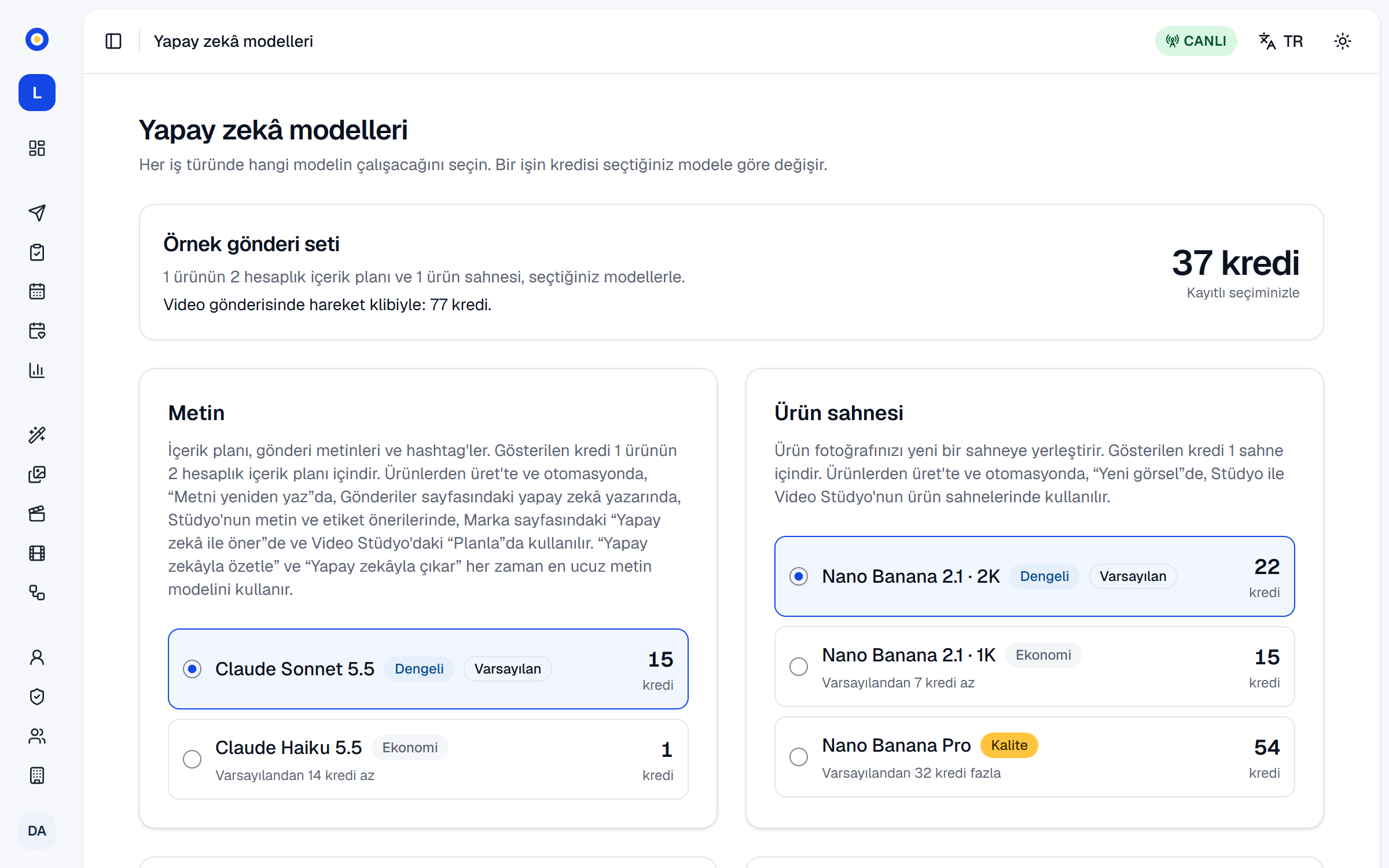
Task: Open the L workspace switcher
Action: point(37,93)
